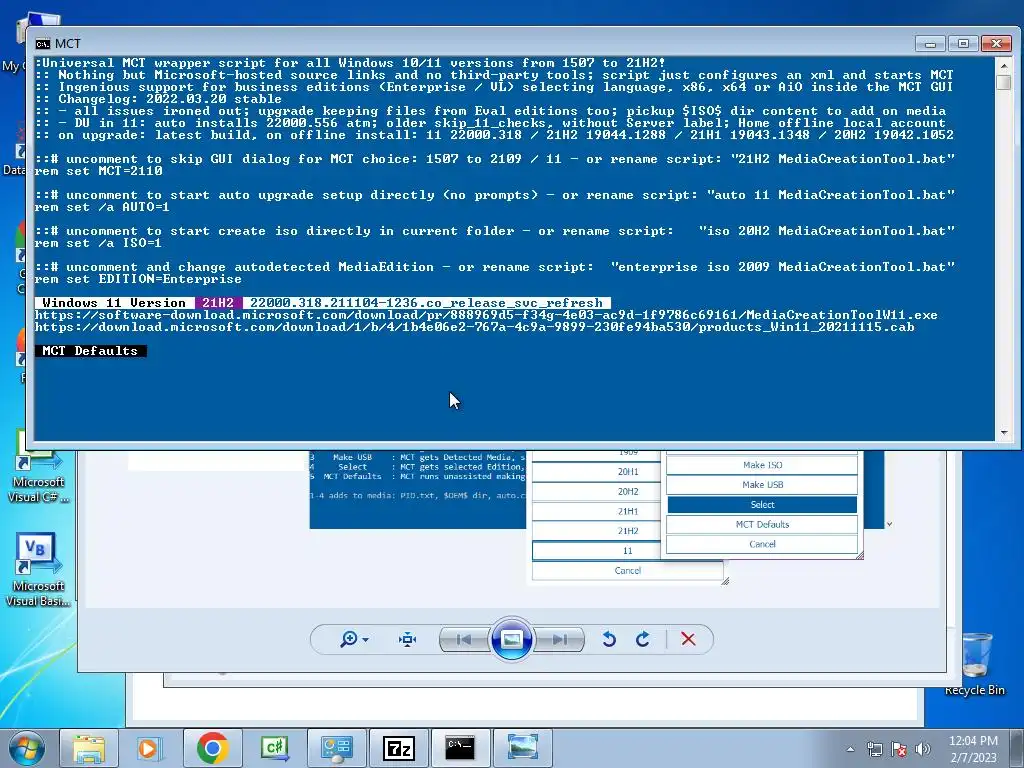Open the clock showing 12:04 PM
The image size is (1024, 768).
pyautogui.click(x=973, y=749)
